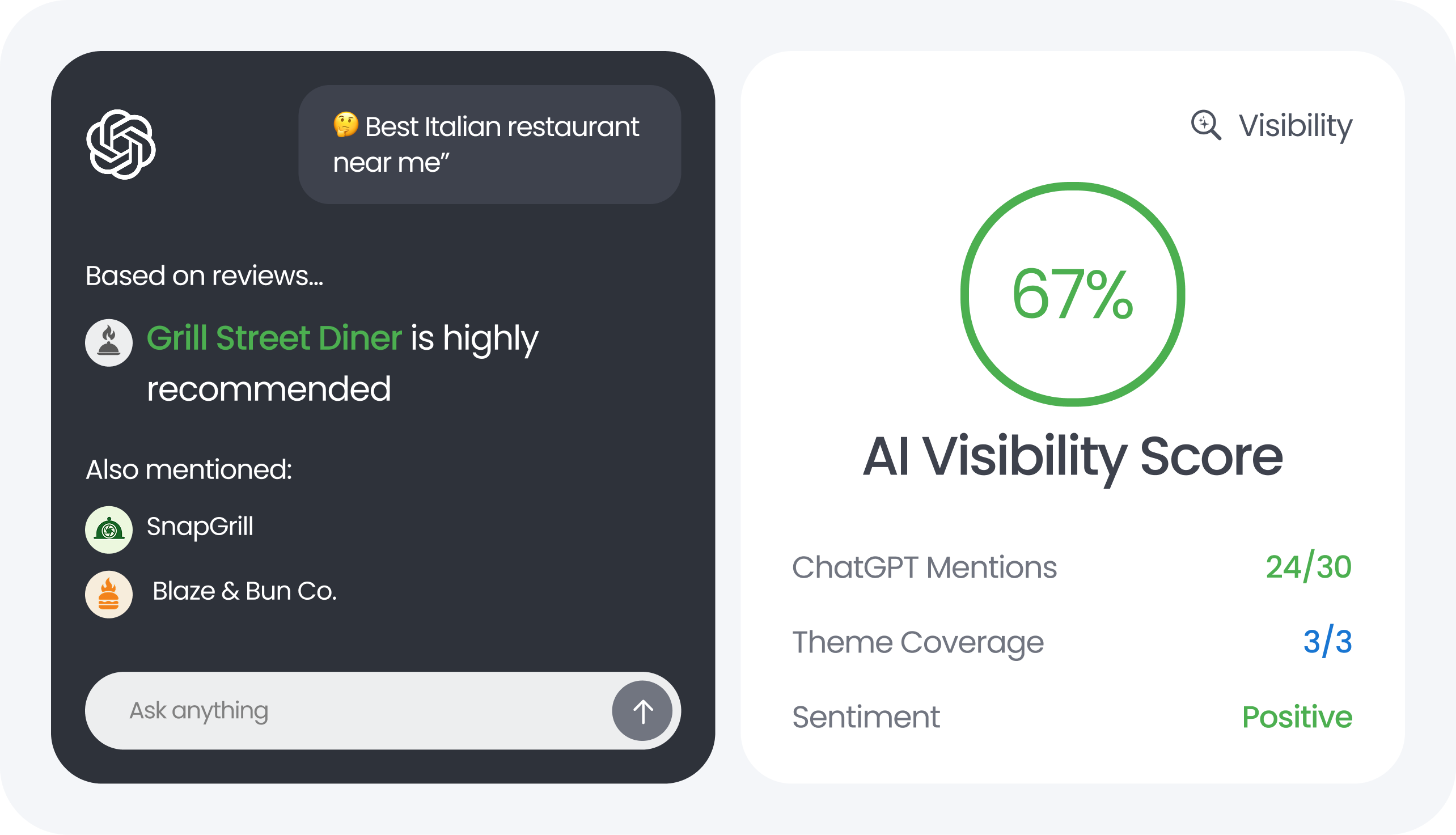
Task: Type in the Ask anything field
Action: pyautogui.click(x=344, y=710)
